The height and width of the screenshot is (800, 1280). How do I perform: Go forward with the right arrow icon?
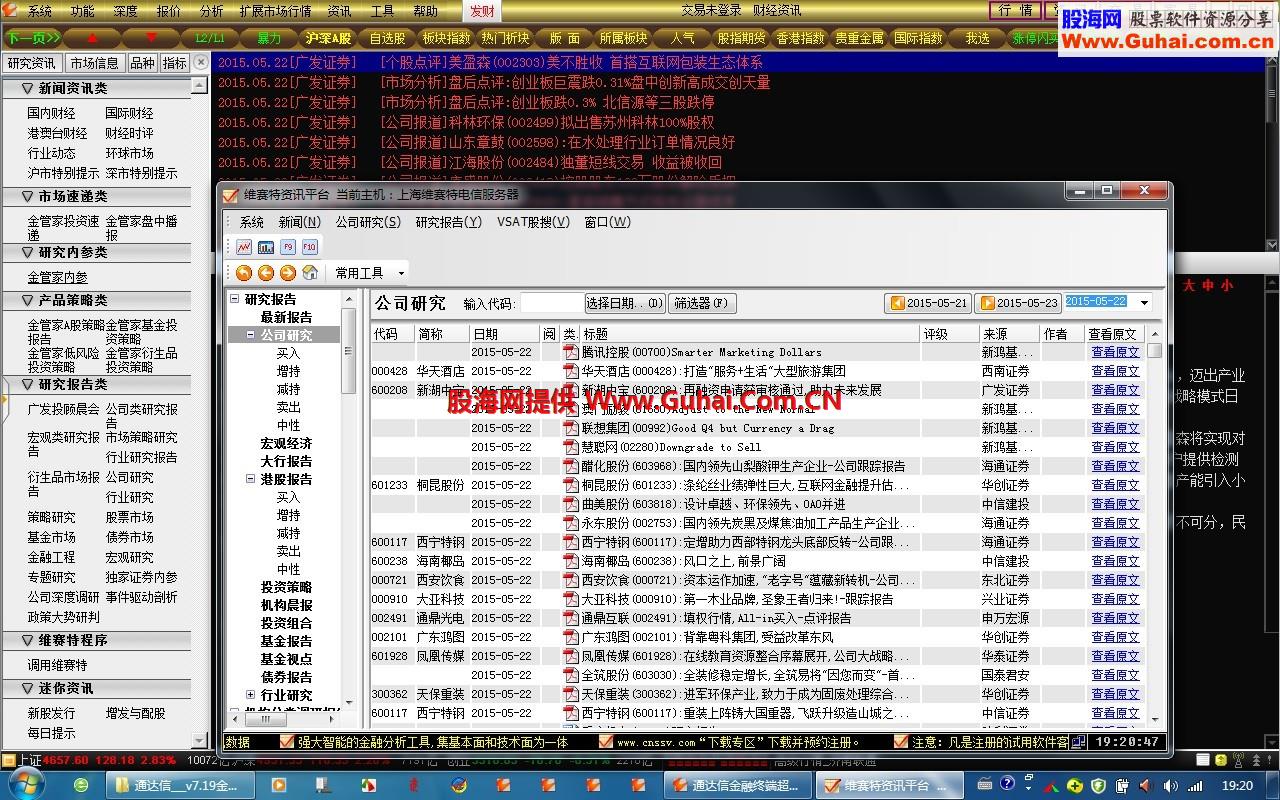click(x=288, y=273)
